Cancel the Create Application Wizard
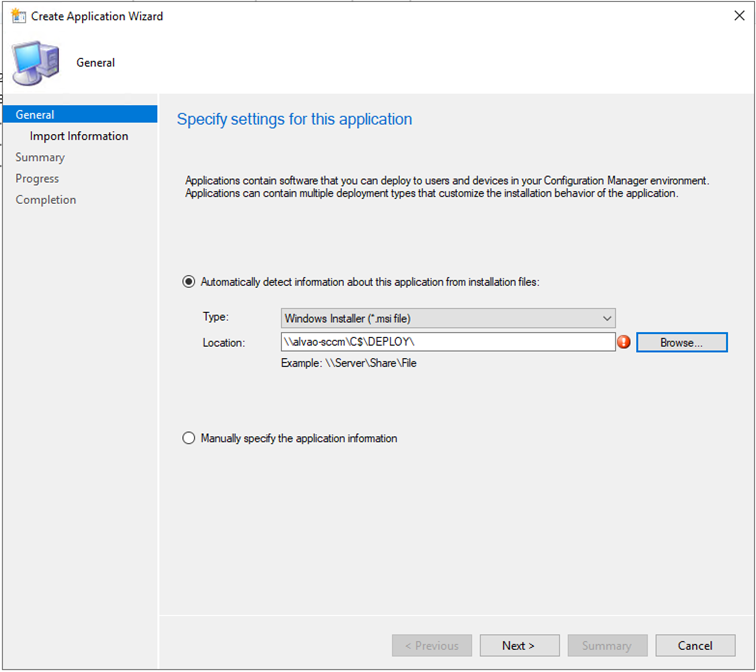756x672 pixels. [x=695, y=645]
